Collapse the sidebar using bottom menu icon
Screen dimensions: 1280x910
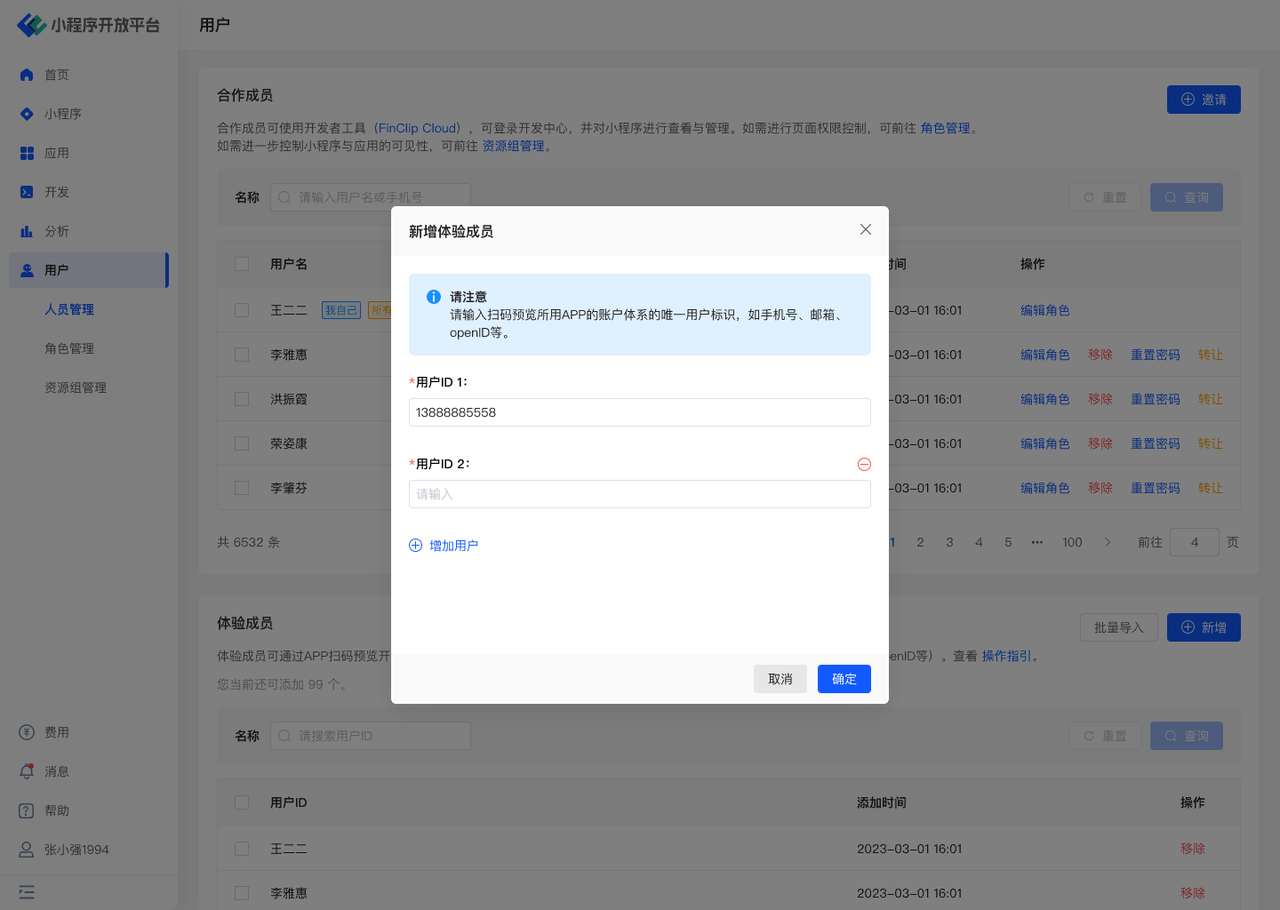pyautogui.click(x=27, y=891)
